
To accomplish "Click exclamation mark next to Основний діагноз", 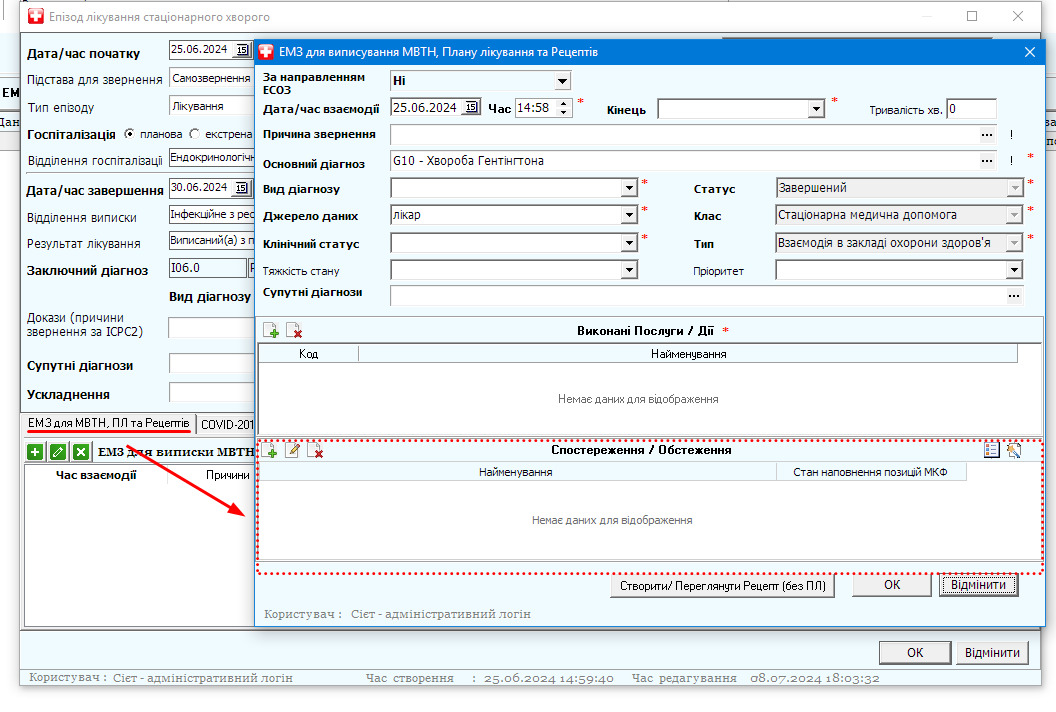I will click(1011, 161).
